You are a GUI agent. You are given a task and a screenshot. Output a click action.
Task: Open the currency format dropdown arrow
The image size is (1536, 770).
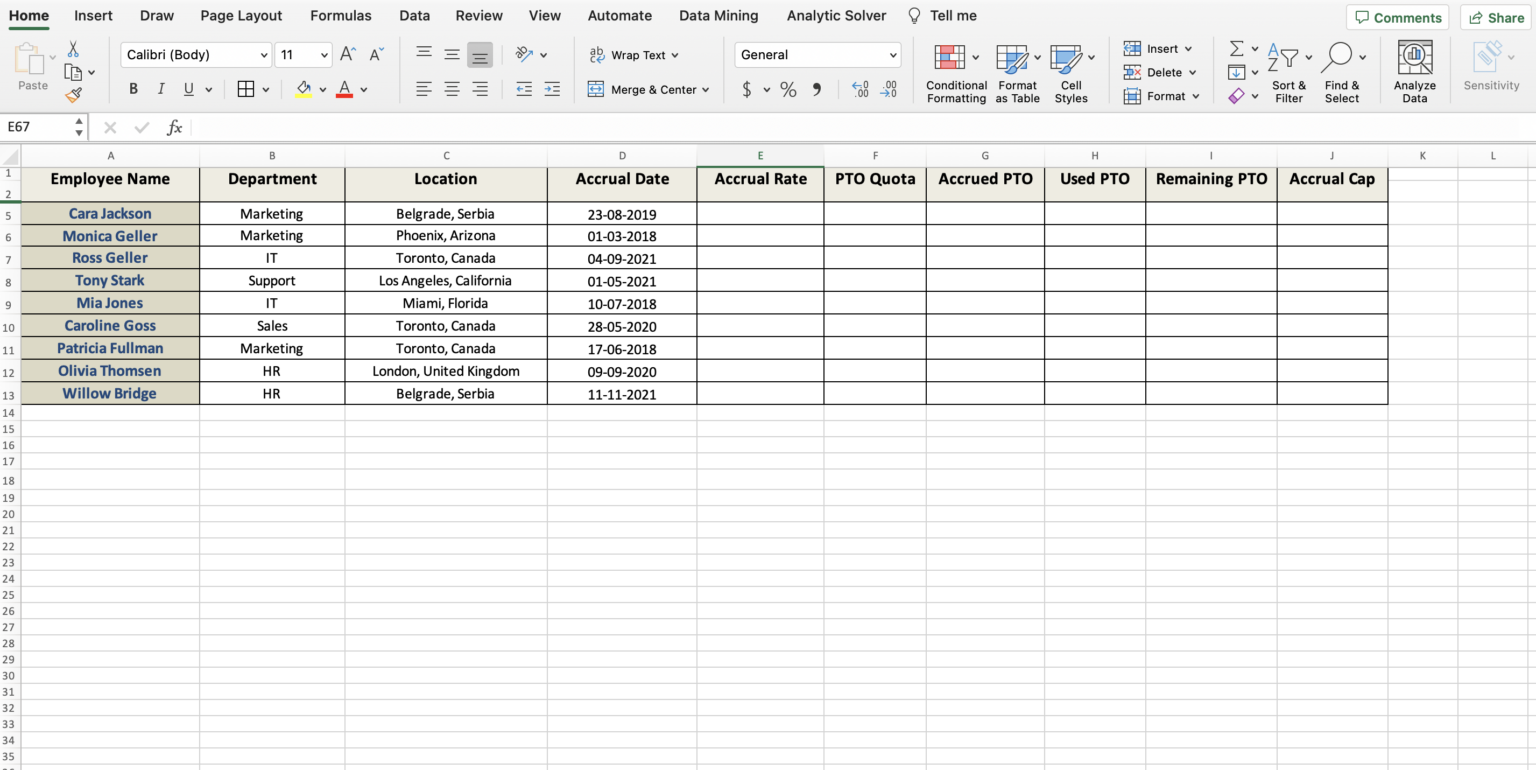(x=767, y=90)
